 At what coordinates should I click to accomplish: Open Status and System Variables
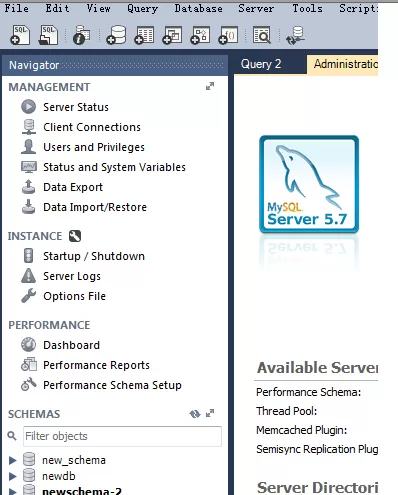tap(114, 167)
